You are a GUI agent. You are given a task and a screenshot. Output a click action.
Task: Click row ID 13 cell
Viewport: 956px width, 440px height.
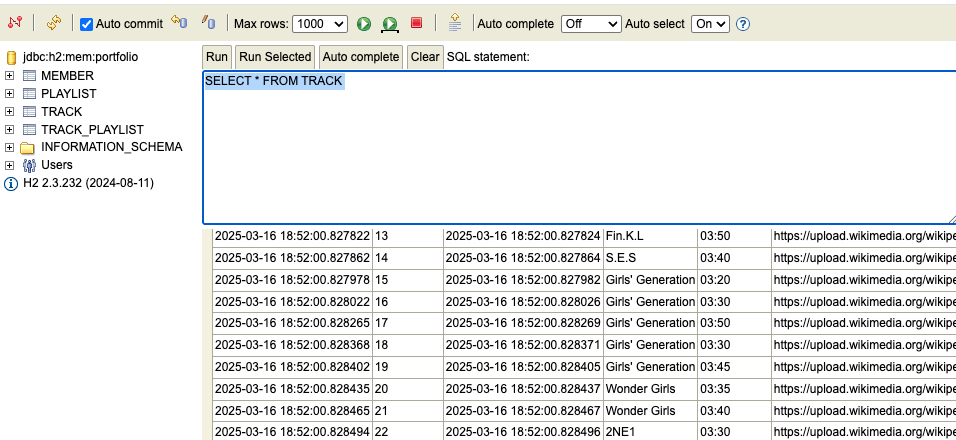407,236
